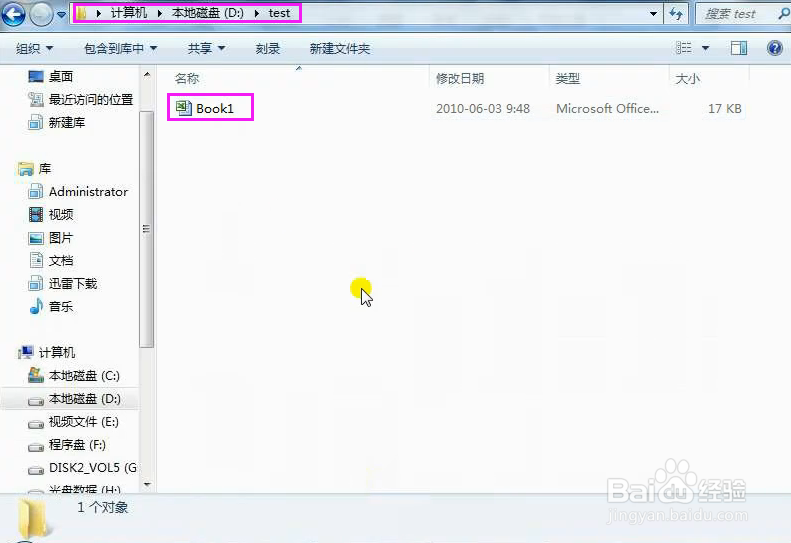Click test in the address breadcrumb
The width and height of the screenshot is (791, 543).
279,13
